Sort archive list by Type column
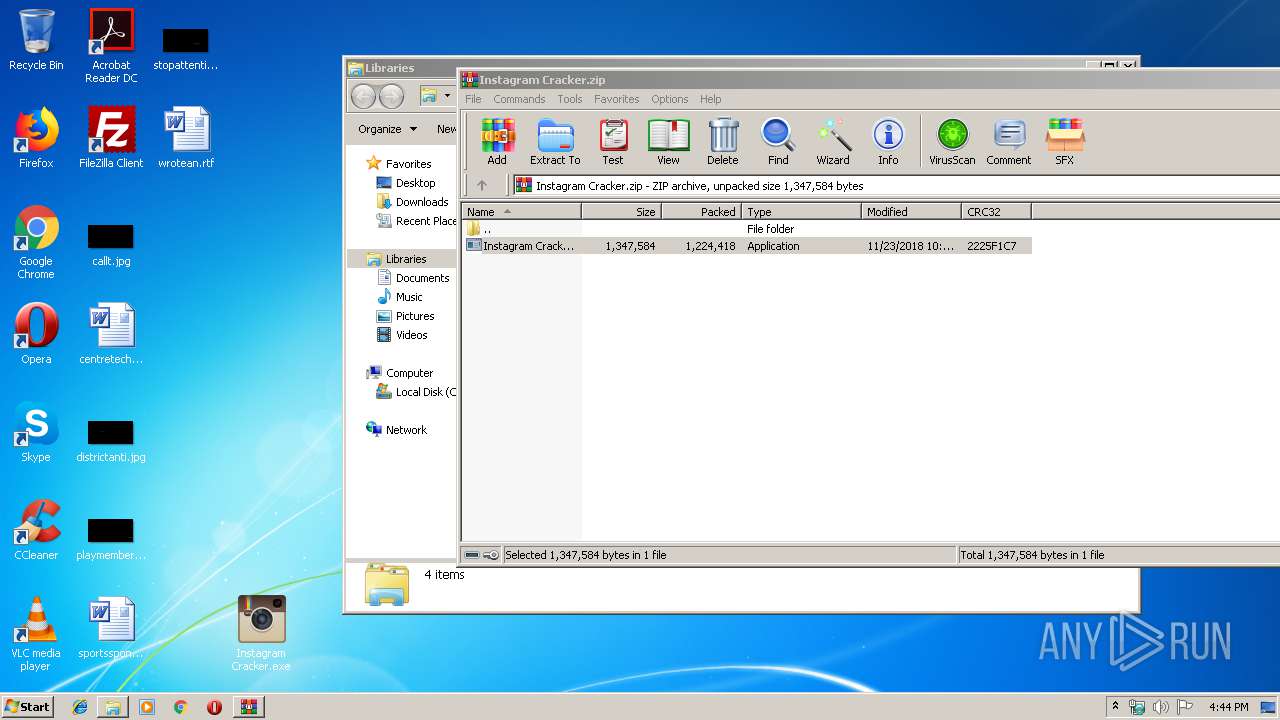1280x720 pixels. [802, 211]
